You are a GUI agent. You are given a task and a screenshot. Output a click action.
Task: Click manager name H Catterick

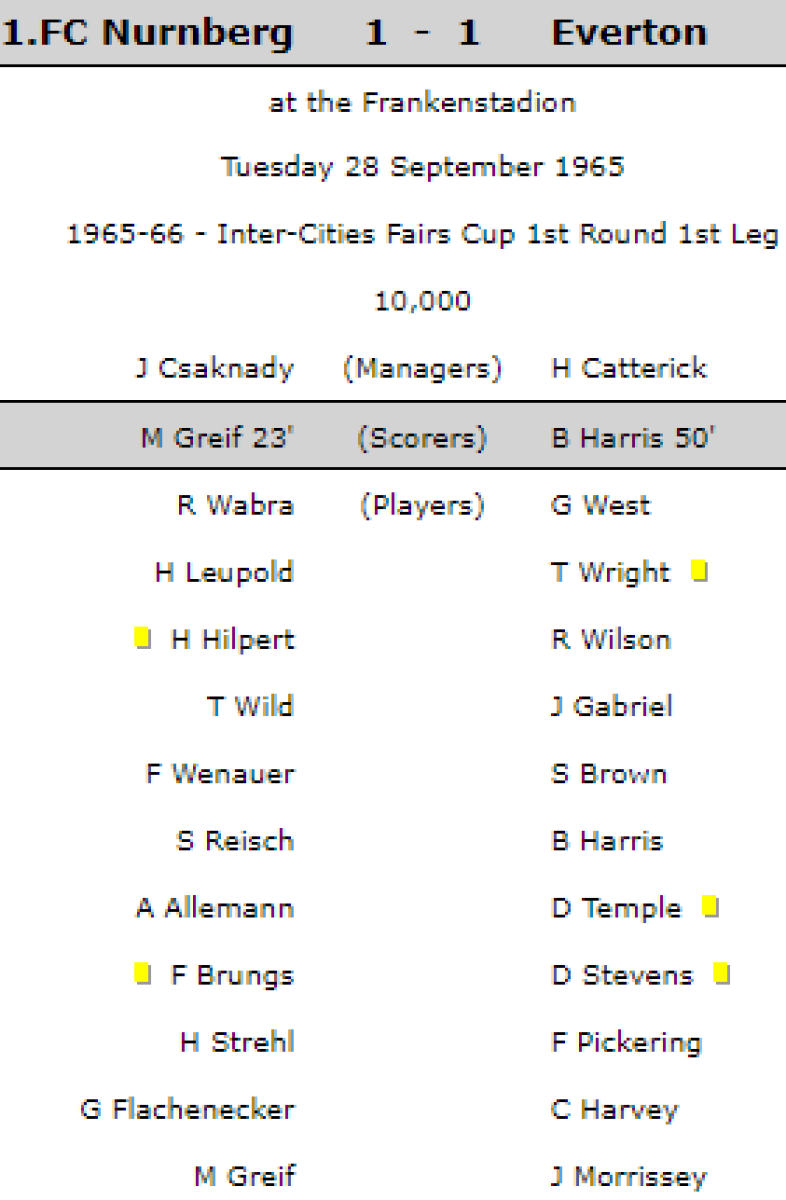pos(629,368)
